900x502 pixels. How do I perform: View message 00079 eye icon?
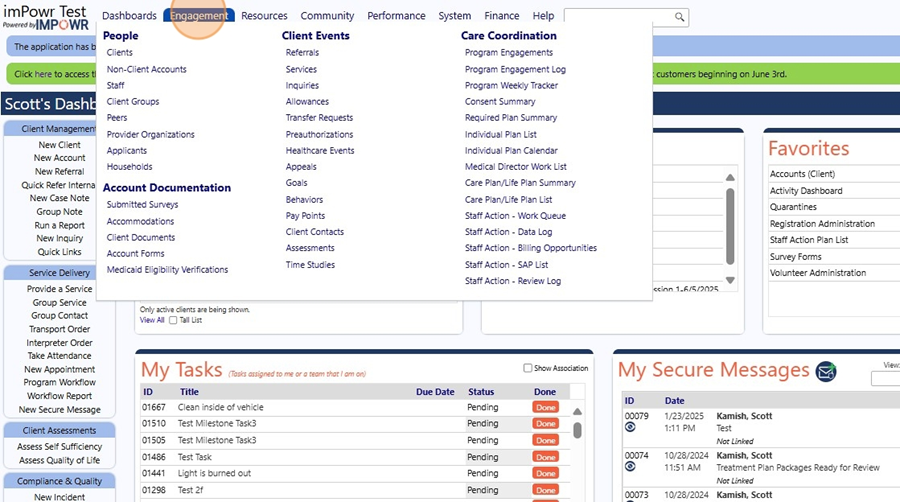coord(630,427)
